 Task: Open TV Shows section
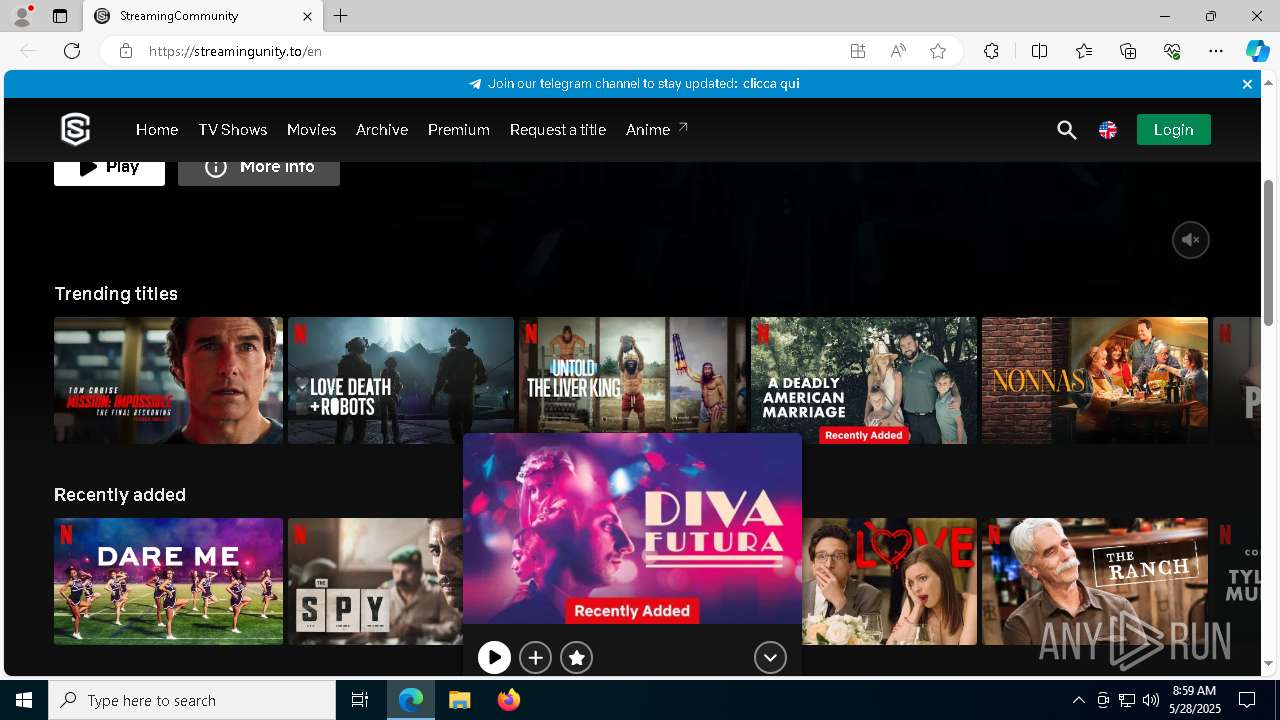click(232, 130)
